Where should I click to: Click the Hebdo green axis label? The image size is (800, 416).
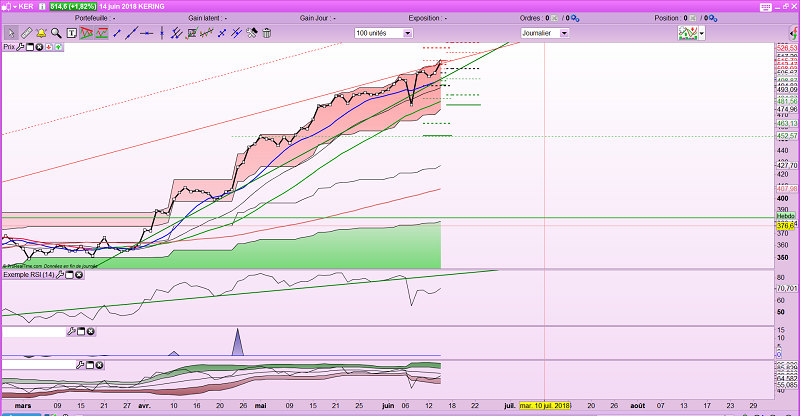tap(786, 216)
